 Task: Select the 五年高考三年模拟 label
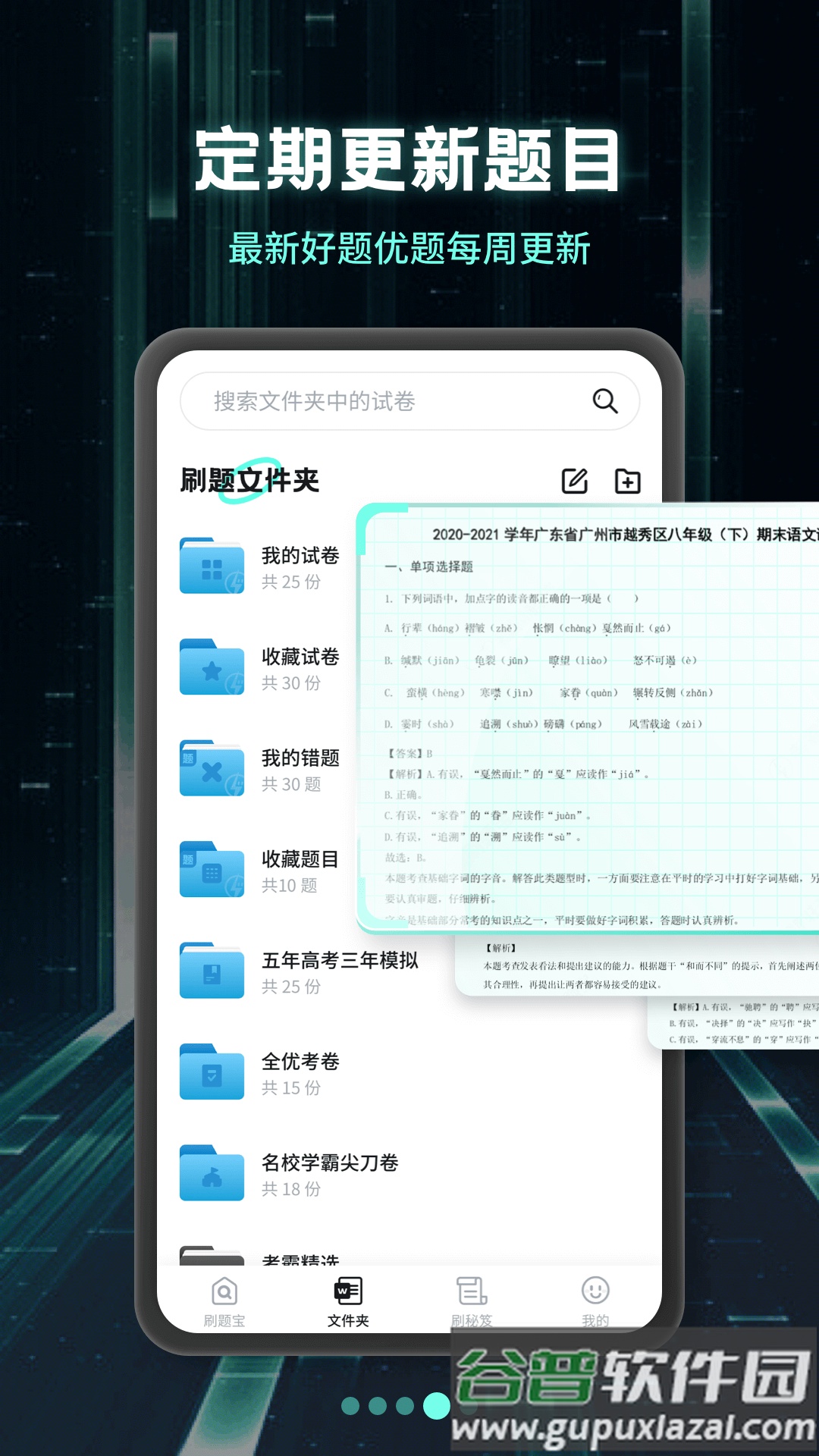(340, 960)
